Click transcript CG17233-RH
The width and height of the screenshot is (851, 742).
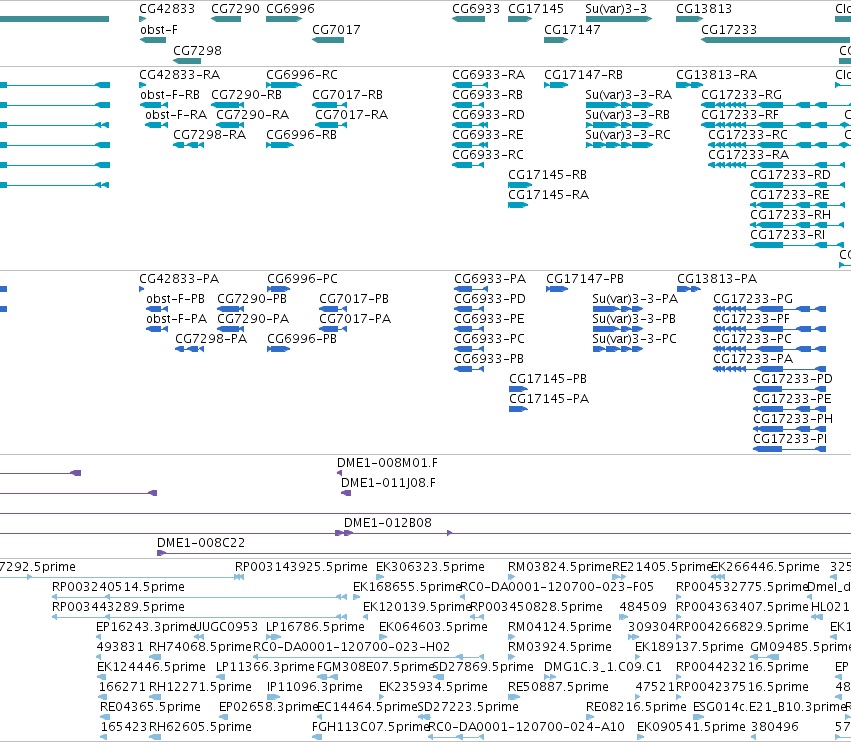click(790, 215)
